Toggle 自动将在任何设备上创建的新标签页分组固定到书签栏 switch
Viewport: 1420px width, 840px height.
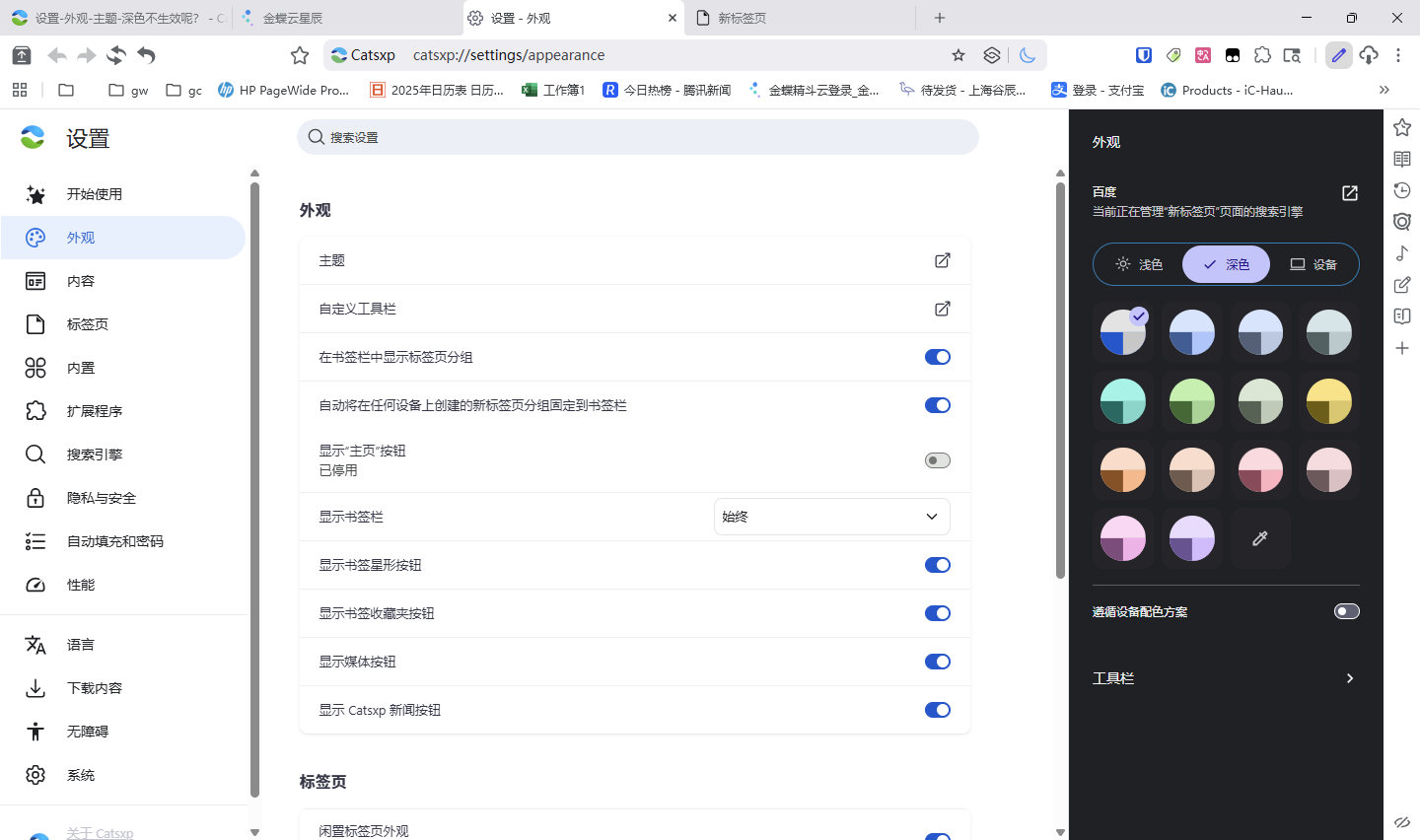(x=938, y=405)
